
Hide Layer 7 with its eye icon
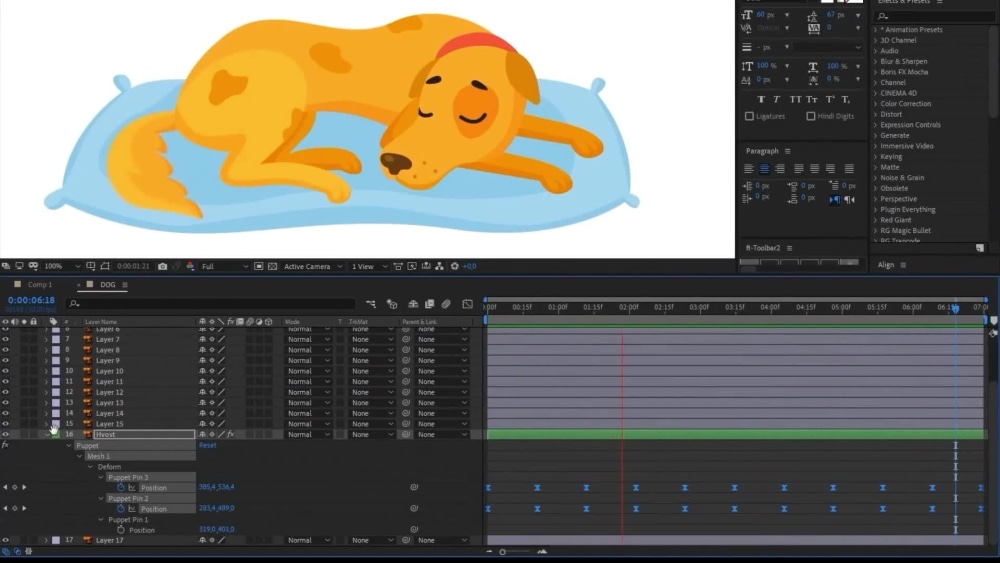(5, 339)
